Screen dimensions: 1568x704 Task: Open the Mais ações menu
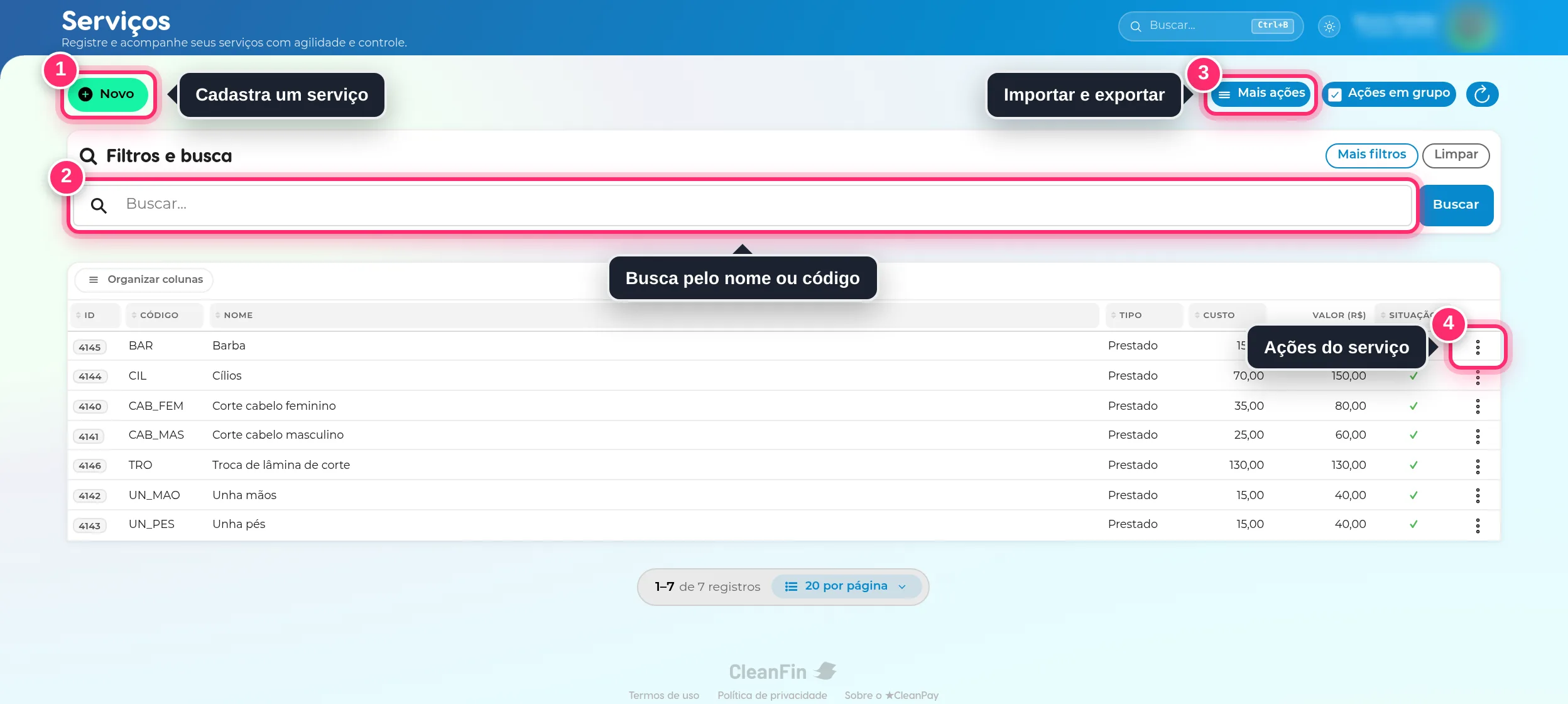(1261, 94)
